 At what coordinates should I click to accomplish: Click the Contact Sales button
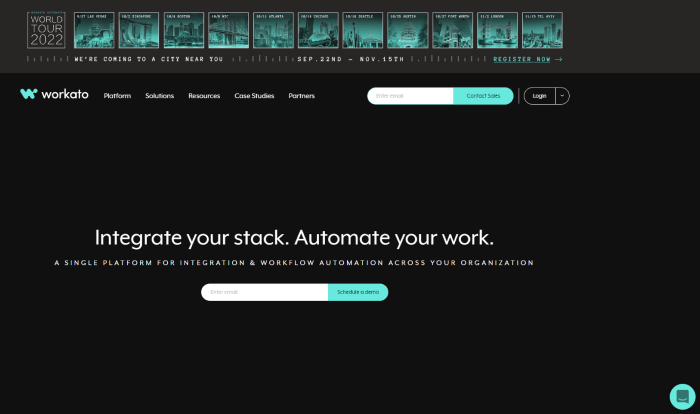483,96
